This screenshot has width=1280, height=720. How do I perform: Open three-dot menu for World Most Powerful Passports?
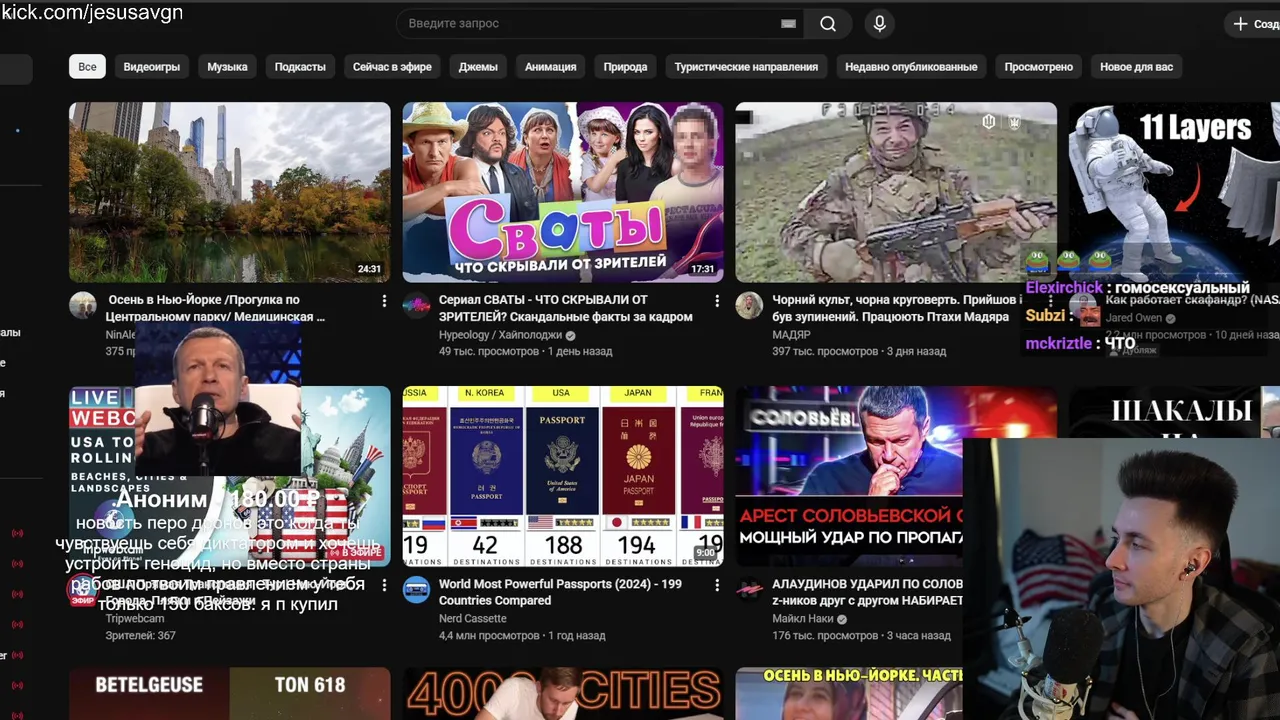tap(717, 585)
